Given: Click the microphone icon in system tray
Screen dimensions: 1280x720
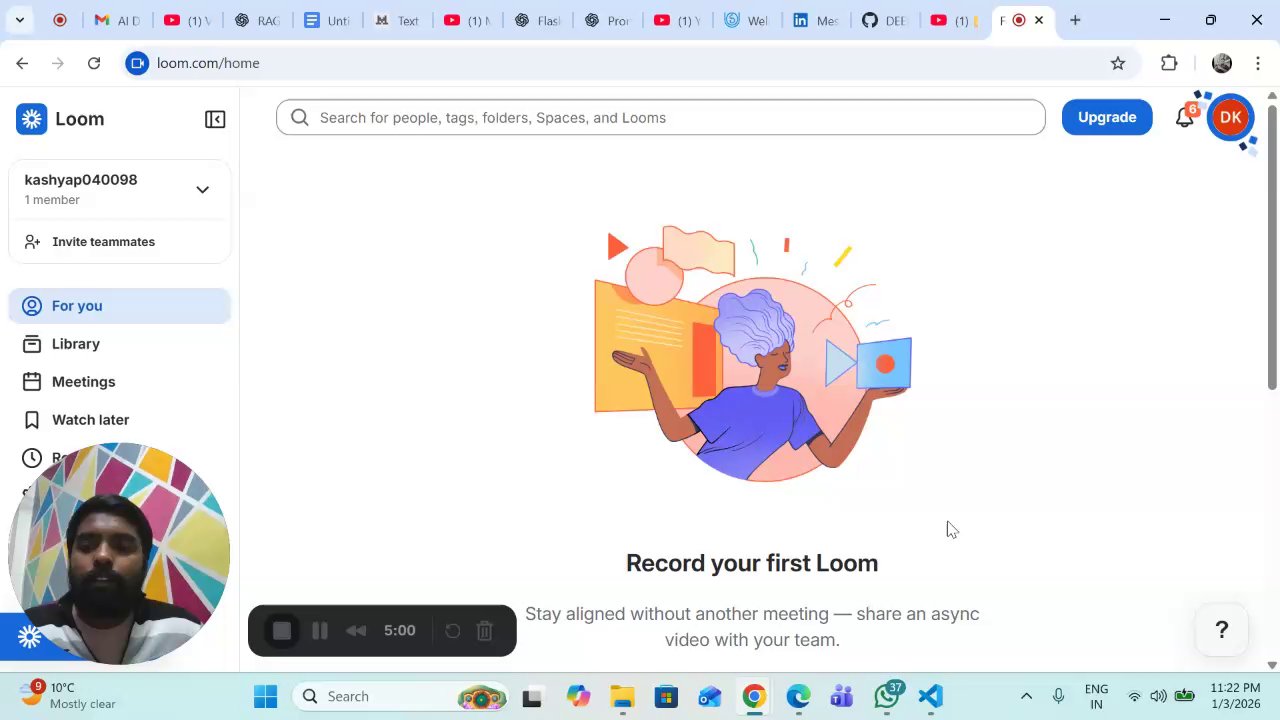Looking at the screenshot, I should 1058,696.
